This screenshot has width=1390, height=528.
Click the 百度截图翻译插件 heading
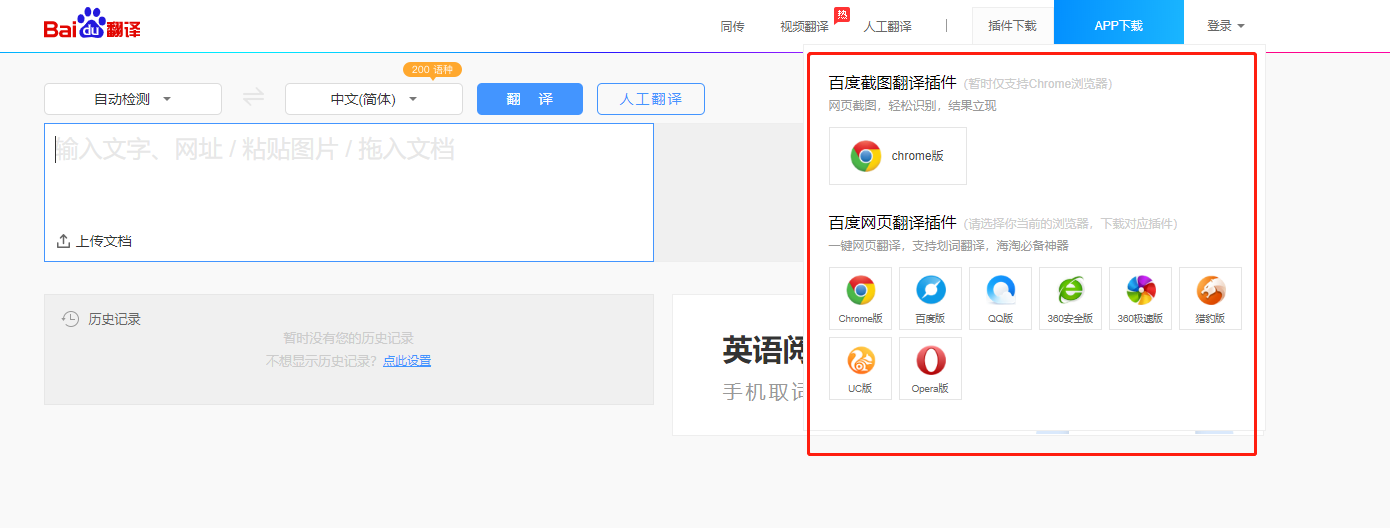[893, 82]
